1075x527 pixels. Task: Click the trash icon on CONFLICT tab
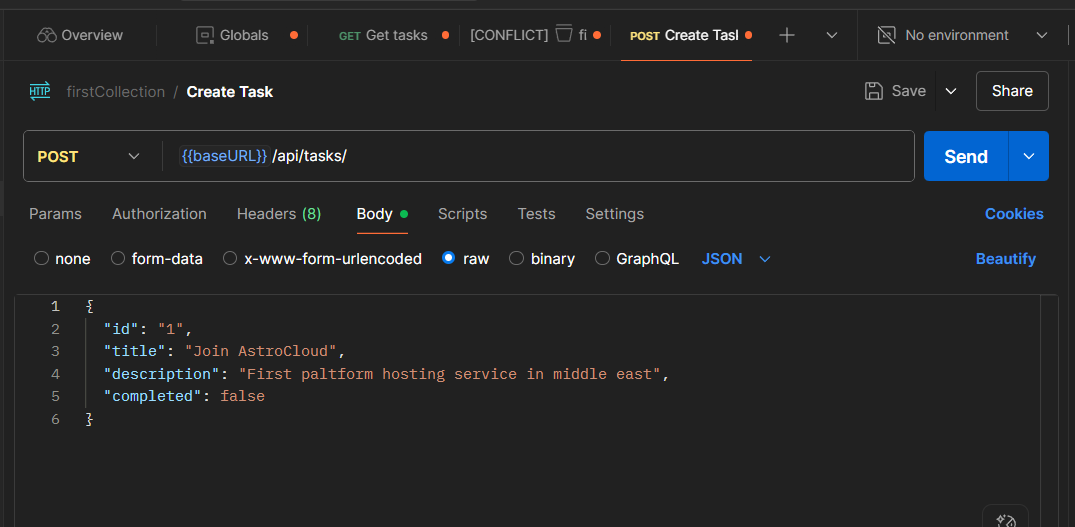pos(564,33)
